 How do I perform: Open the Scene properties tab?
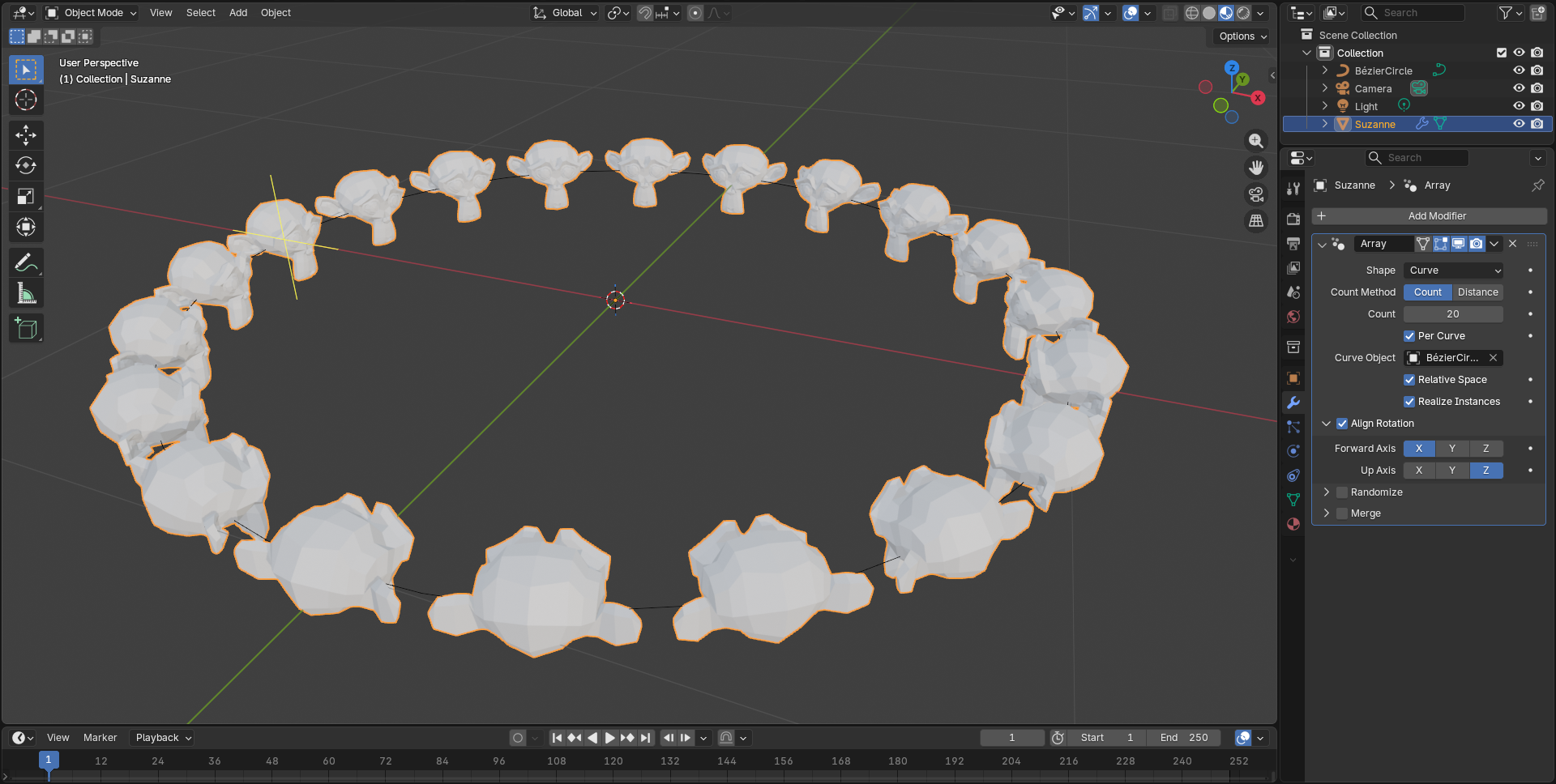tap(1293, 292)
